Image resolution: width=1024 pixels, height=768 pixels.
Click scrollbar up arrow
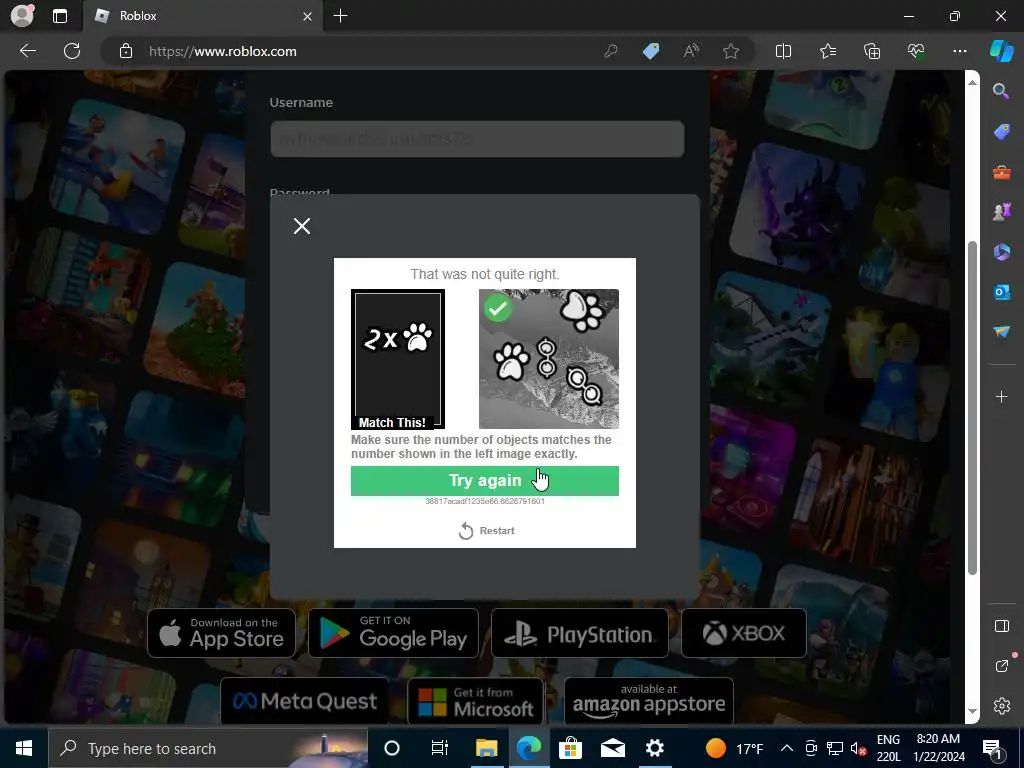(x=972, y=82)
